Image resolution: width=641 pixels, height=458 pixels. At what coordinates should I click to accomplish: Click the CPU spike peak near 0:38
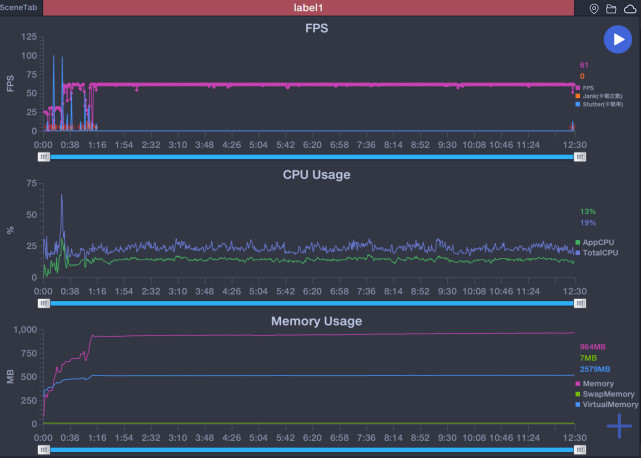(62, 195)
